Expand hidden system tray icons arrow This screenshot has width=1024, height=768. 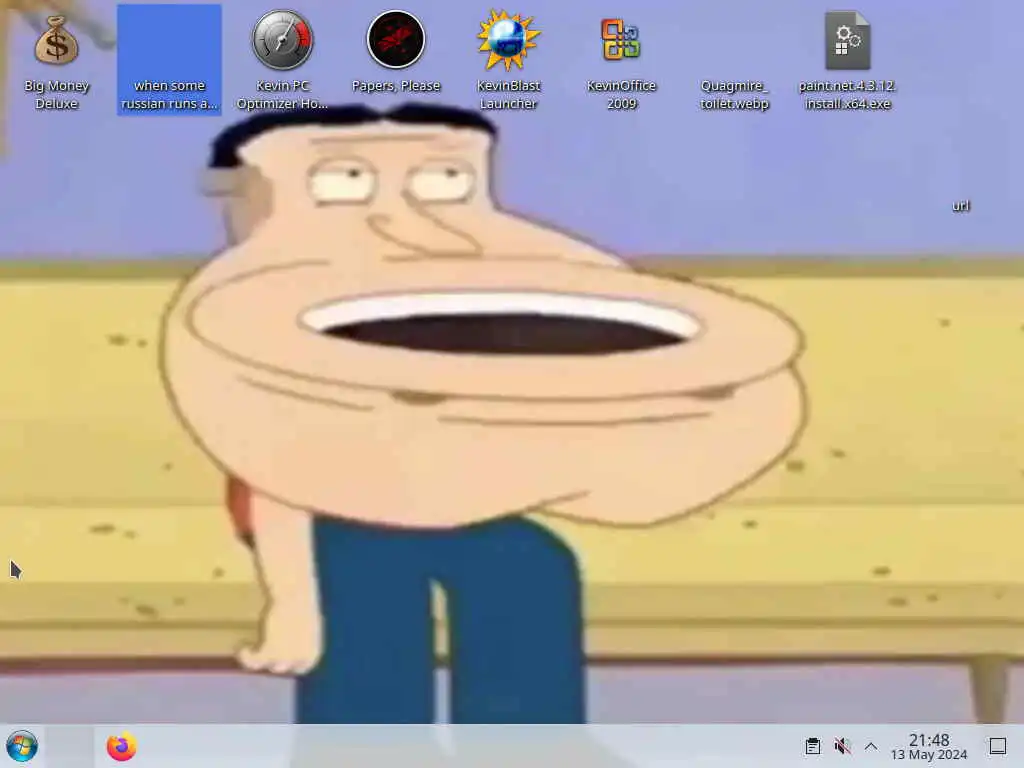click(x=871, y=746)
